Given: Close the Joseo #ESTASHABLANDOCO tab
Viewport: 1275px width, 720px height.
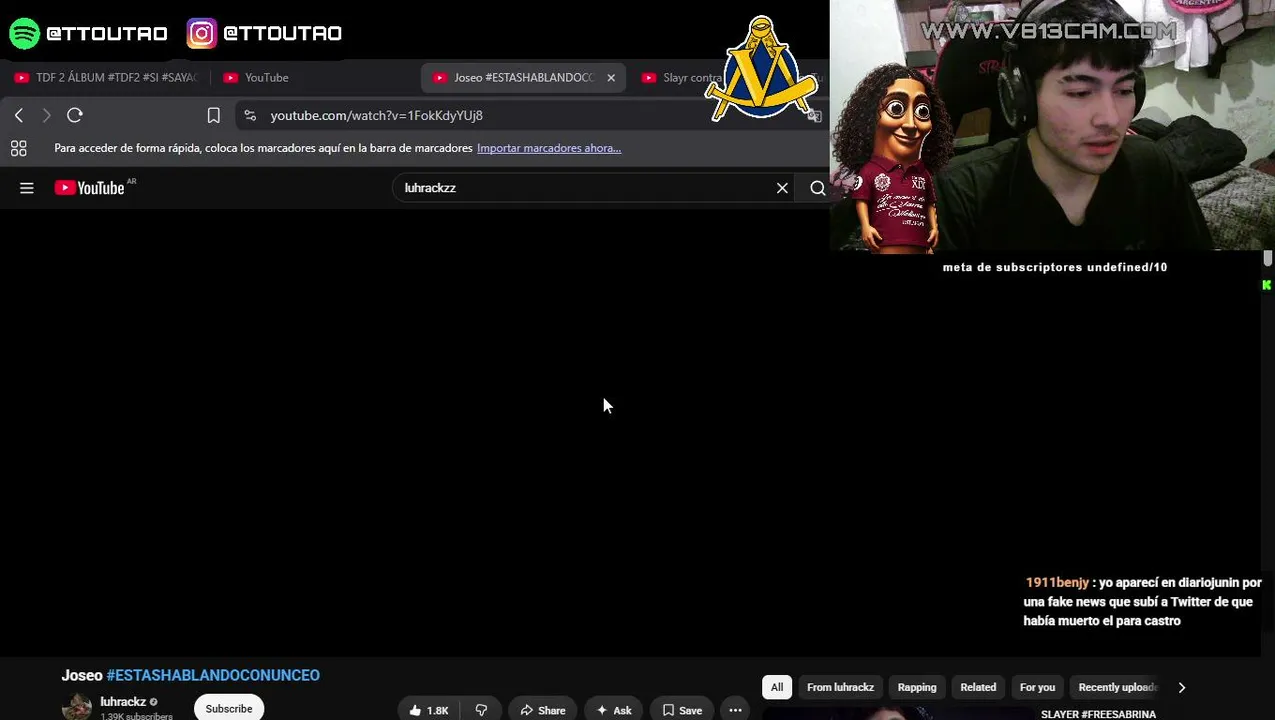Looking at the screenshot, I should (611, 78).
